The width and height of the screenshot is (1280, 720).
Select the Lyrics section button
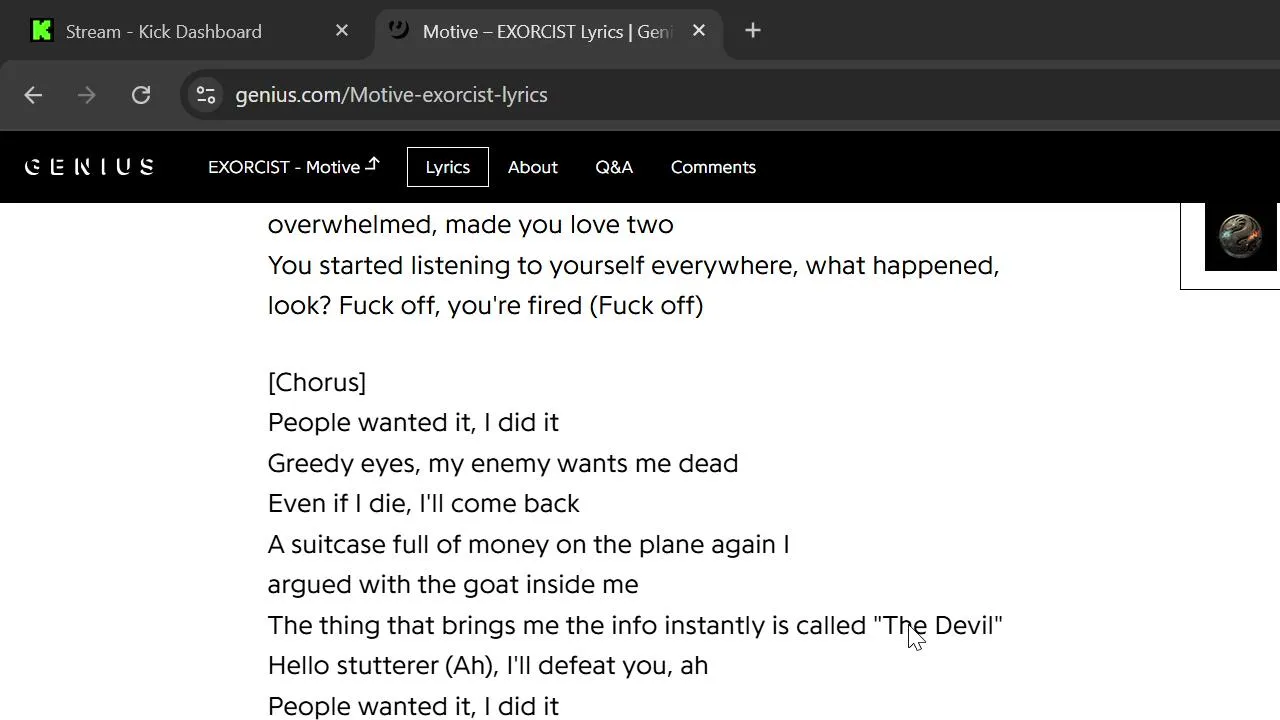point(447,167)
